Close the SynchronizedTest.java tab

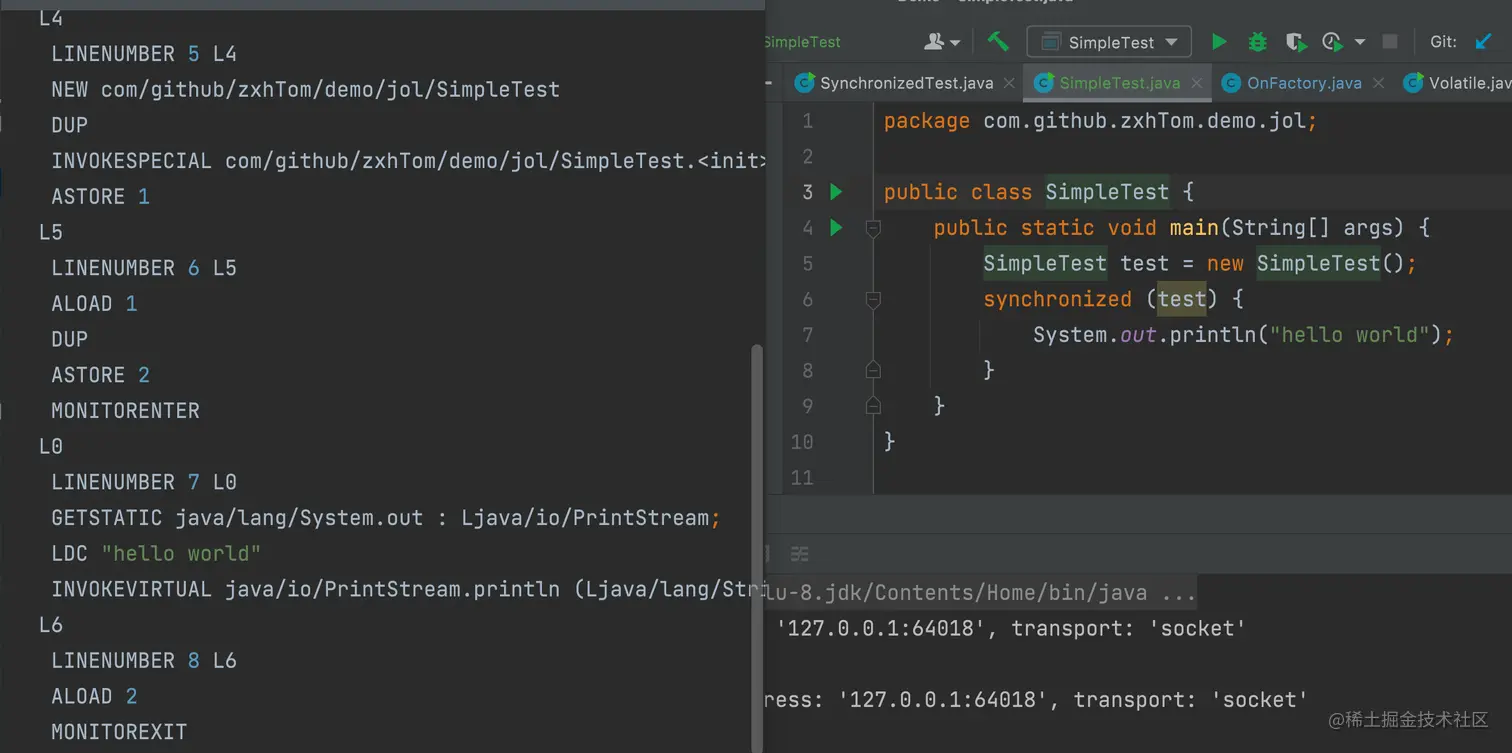pyautogui.click(x=1008, y=84)
